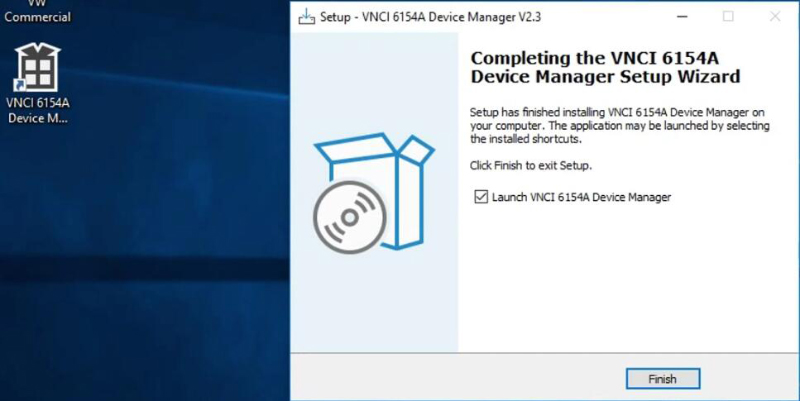This screenshot has width=800, height=401.
Task: Click the setup installer icon in title bar
Action: coord(306,17)
